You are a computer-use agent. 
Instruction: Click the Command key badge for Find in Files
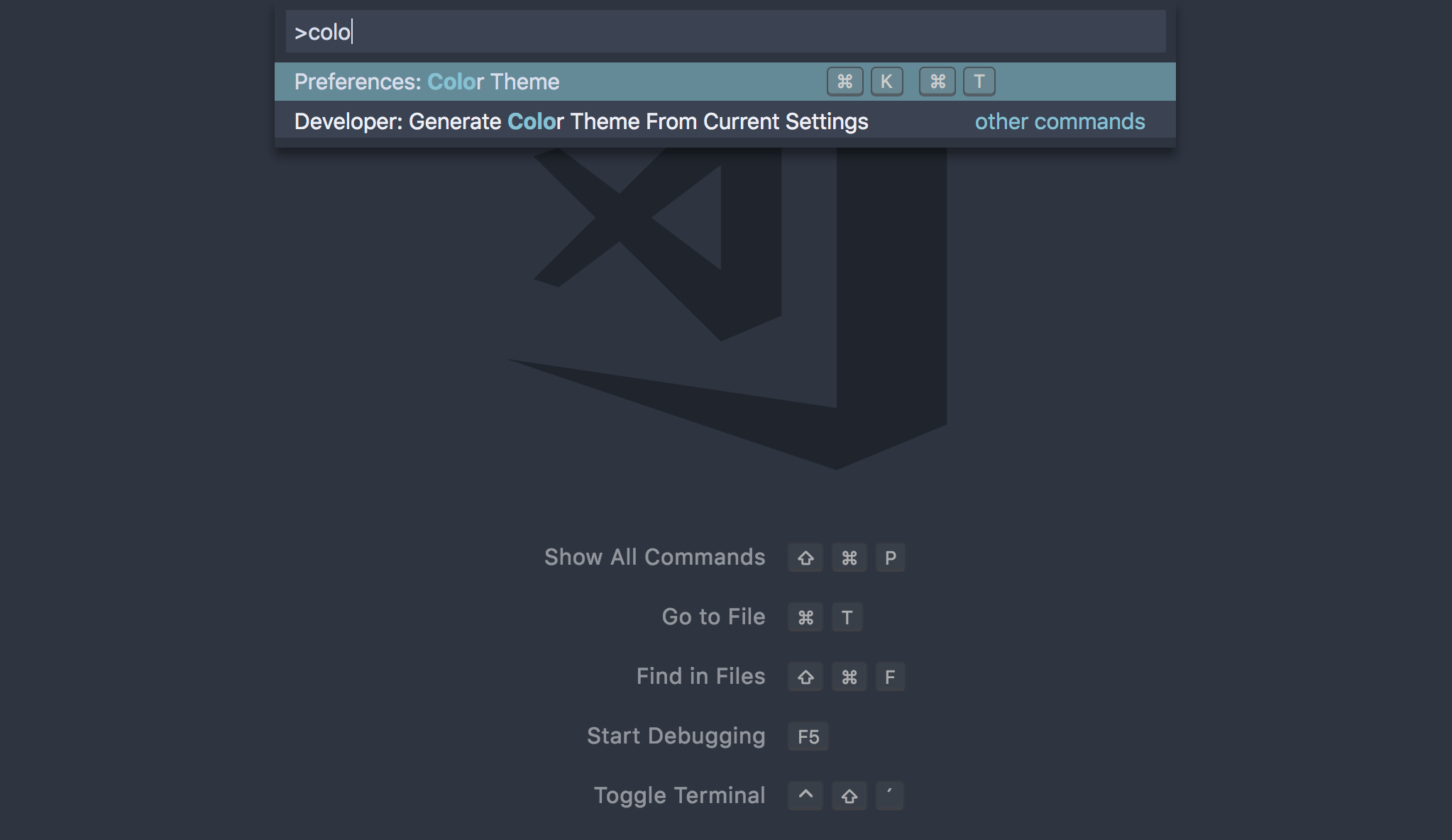coord(849,677)
